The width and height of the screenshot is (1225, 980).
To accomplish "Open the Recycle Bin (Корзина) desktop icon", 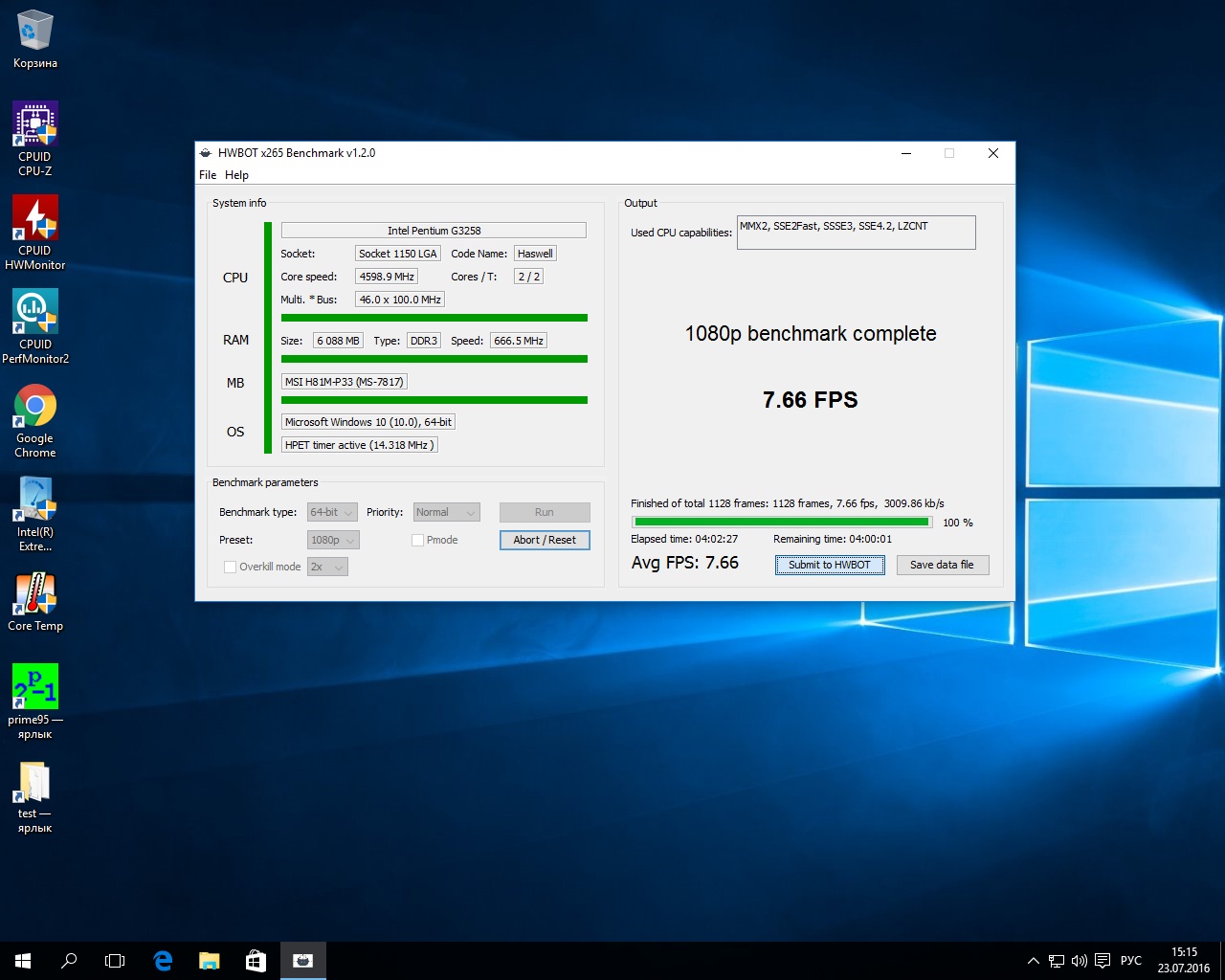I will tap(35, 39).
